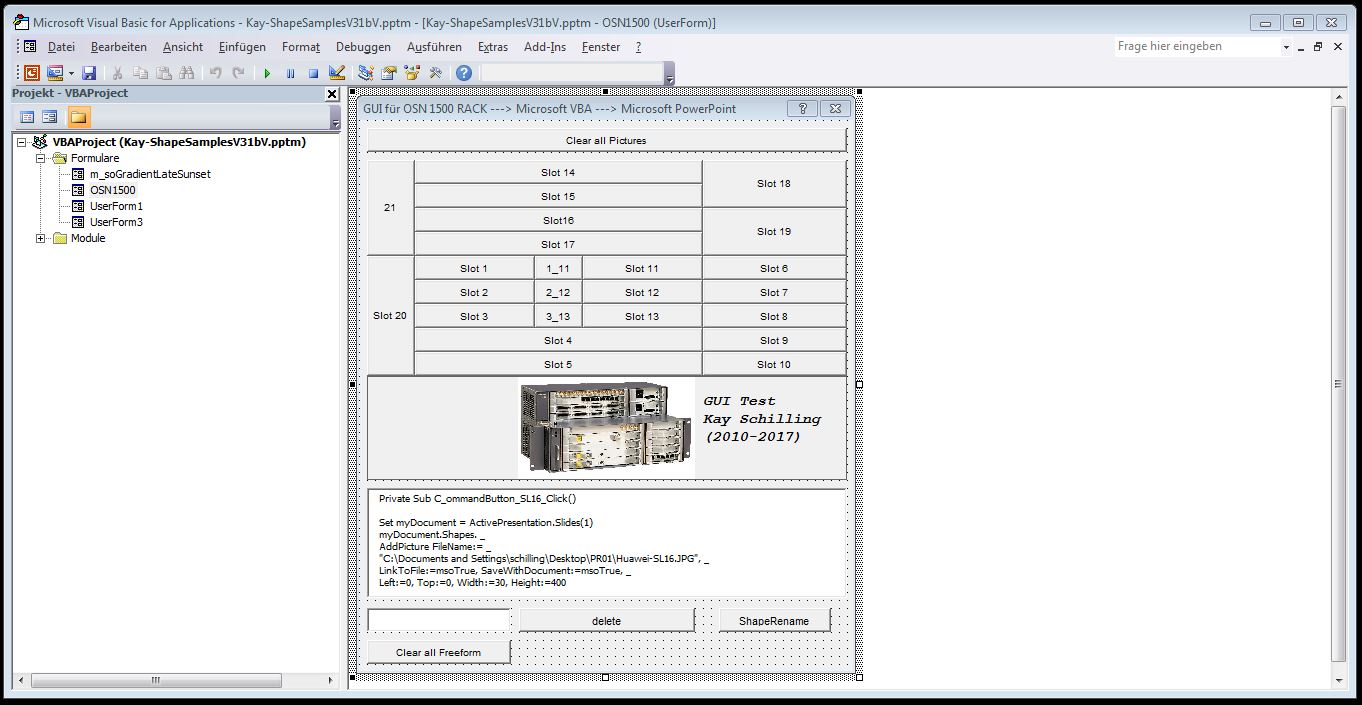1362x705 pixels.
Task: Open the Debuggen menu
Action: 363,47
